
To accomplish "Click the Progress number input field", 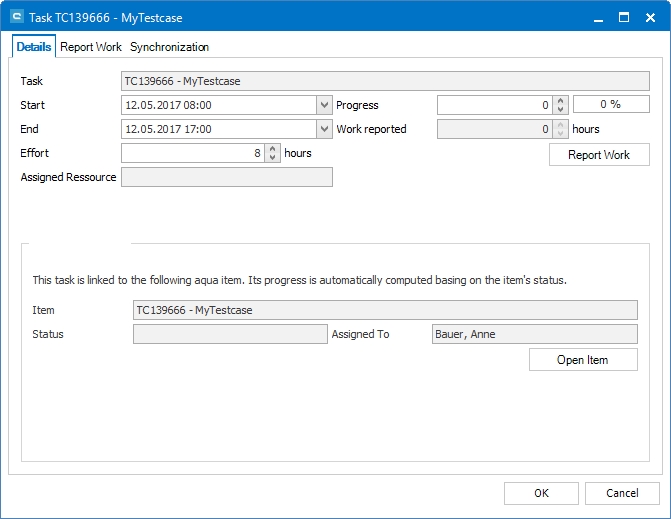I will (x=494, y=105).
